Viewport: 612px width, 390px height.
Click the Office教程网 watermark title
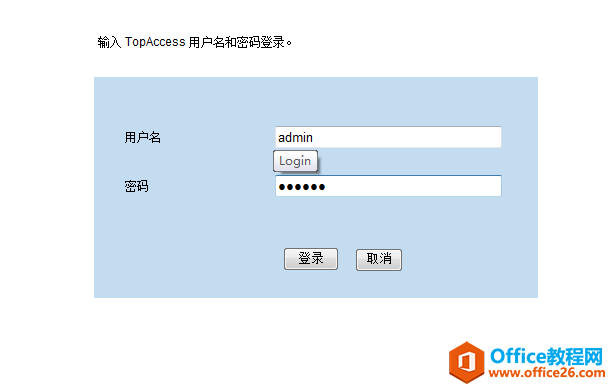coord(546,356)
